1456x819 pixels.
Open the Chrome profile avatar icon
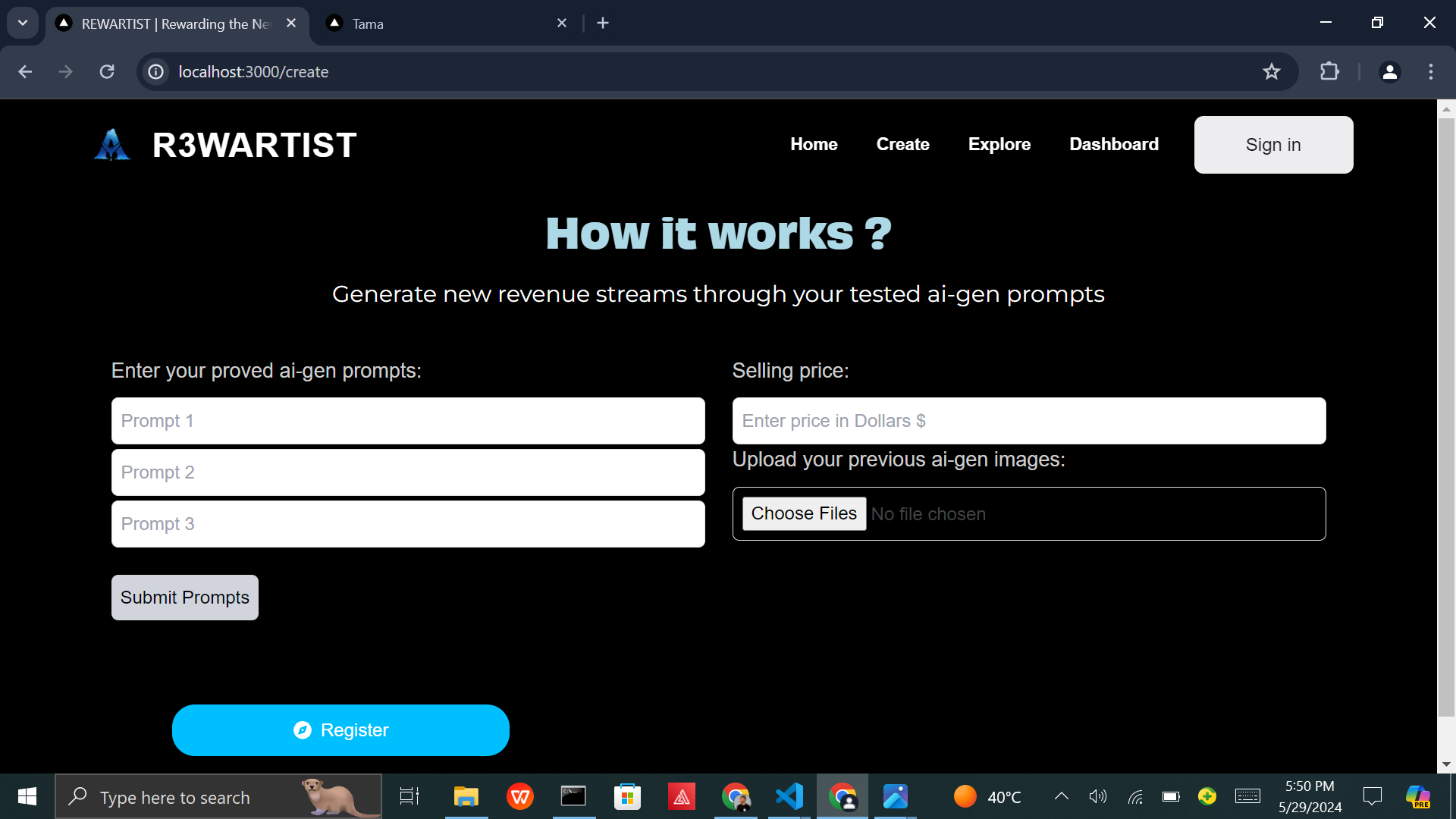(x=1389, y=72)
